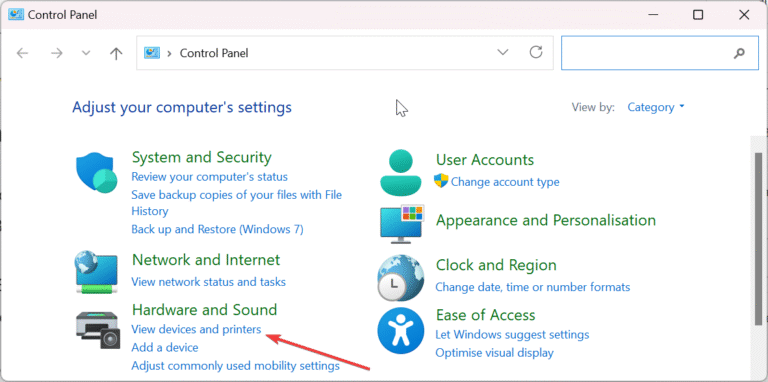The height and width of the screenshot is (382, 768).
Task: Click the chevron before Control Panel path
Action: pyautogui.click(x=169, y=53)
